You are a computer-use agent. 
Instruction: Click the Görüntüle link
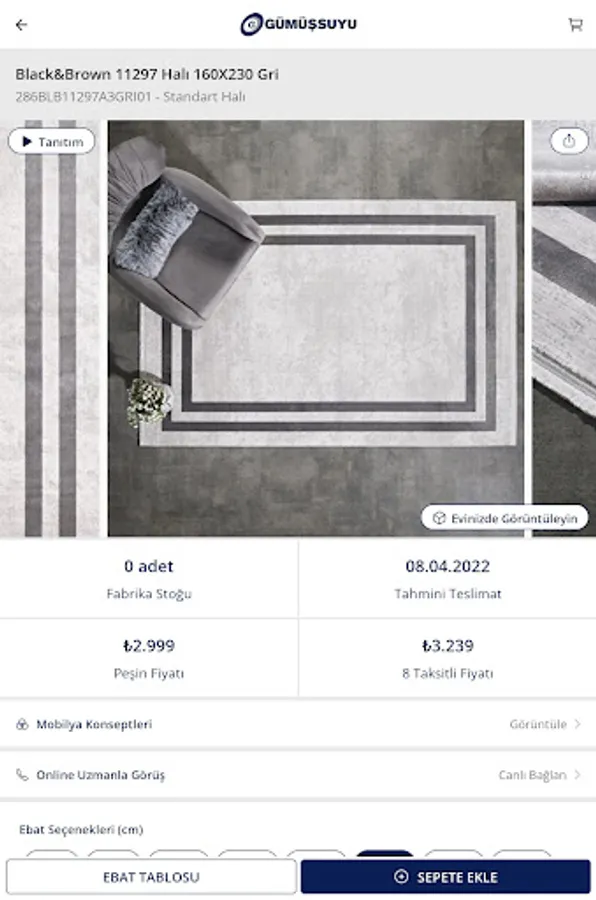click(538, 724)
